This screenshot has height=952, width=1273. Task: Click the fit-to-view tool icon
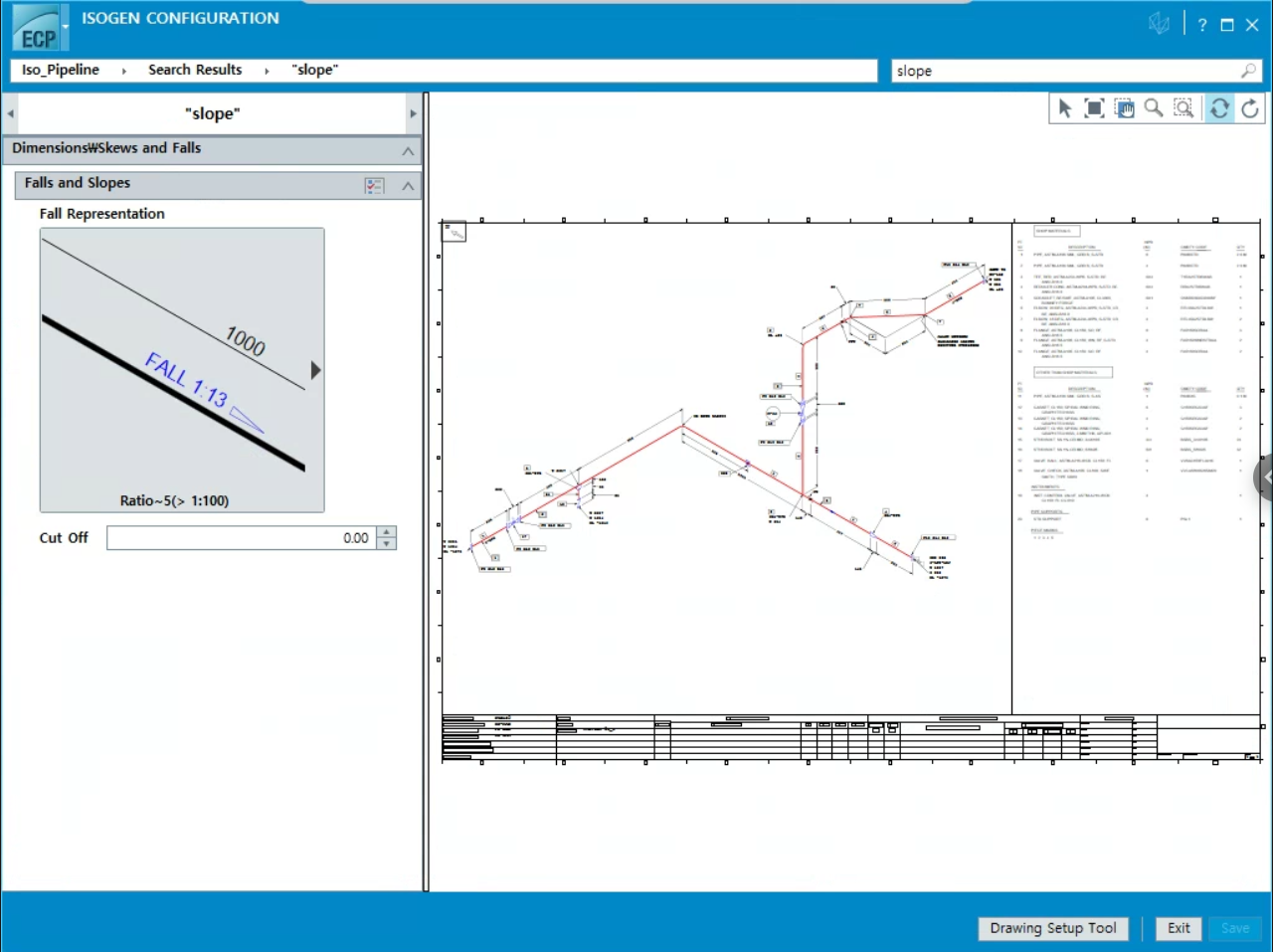1094,108
